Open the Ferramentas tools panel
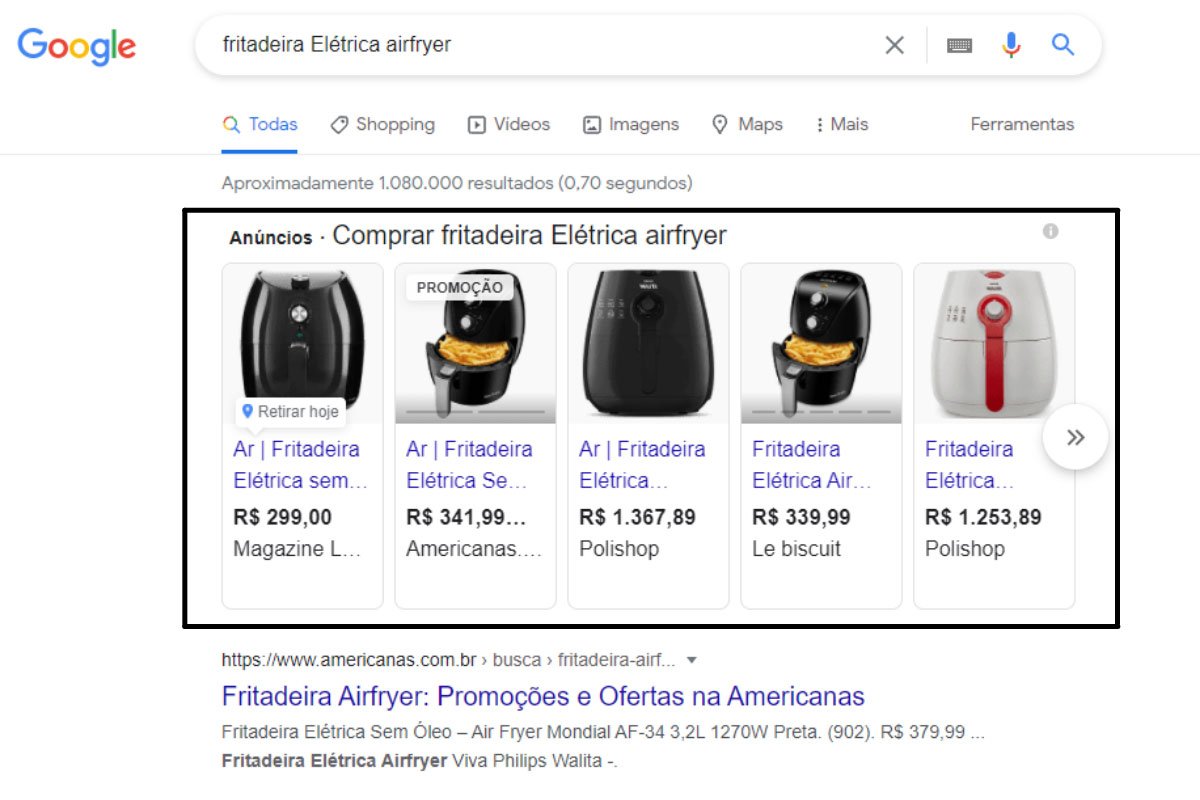 click(1022, 124)
